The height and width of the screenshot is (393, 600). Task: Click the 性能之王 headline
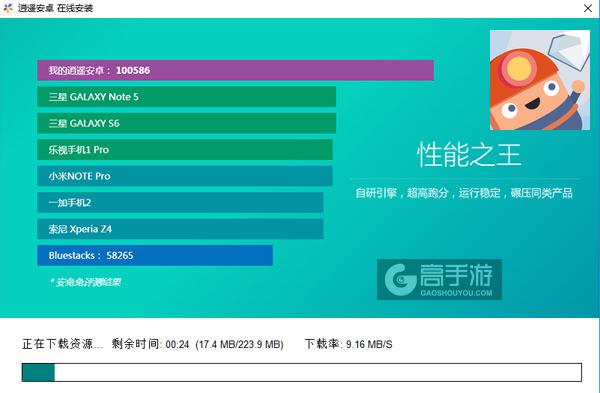pyautogui.click(x=469, y=155)
